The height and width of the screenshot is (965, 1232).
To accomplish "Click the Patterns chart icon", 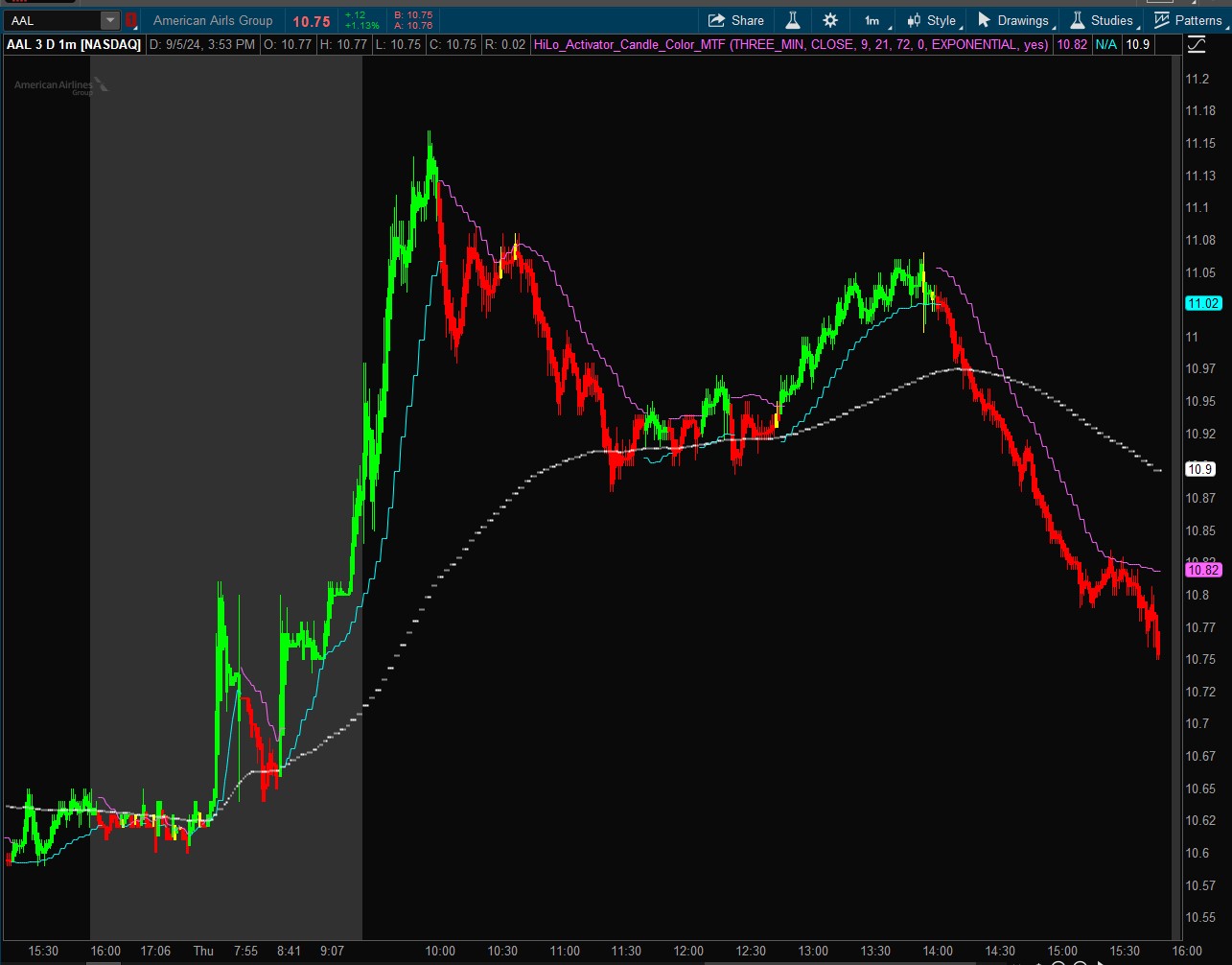I will click(x=1162, y=20).
